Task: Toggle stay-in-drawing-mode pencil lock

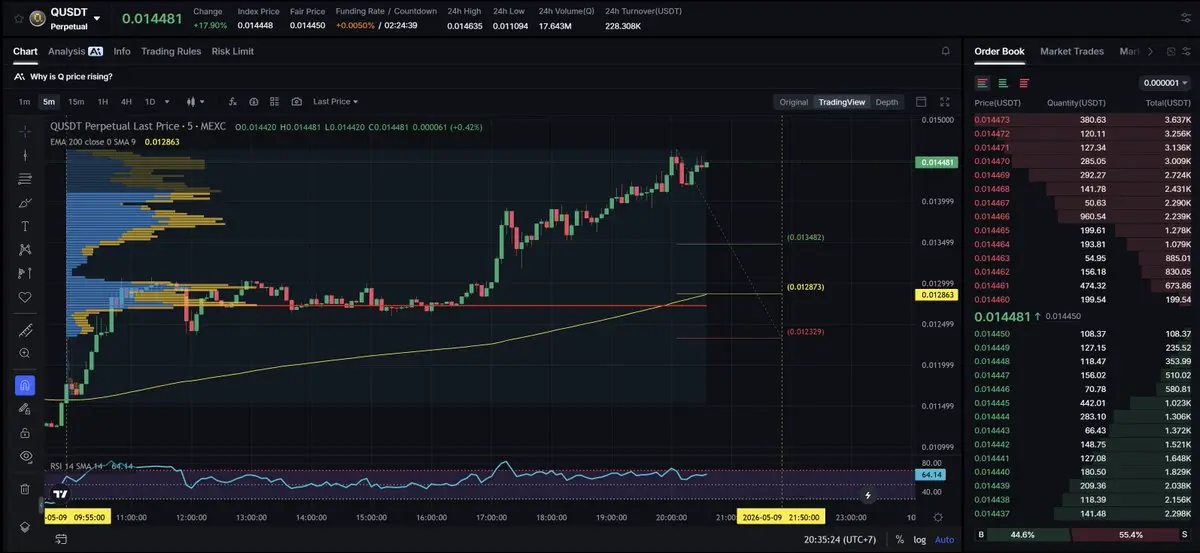Action: [x=25, y=409]
